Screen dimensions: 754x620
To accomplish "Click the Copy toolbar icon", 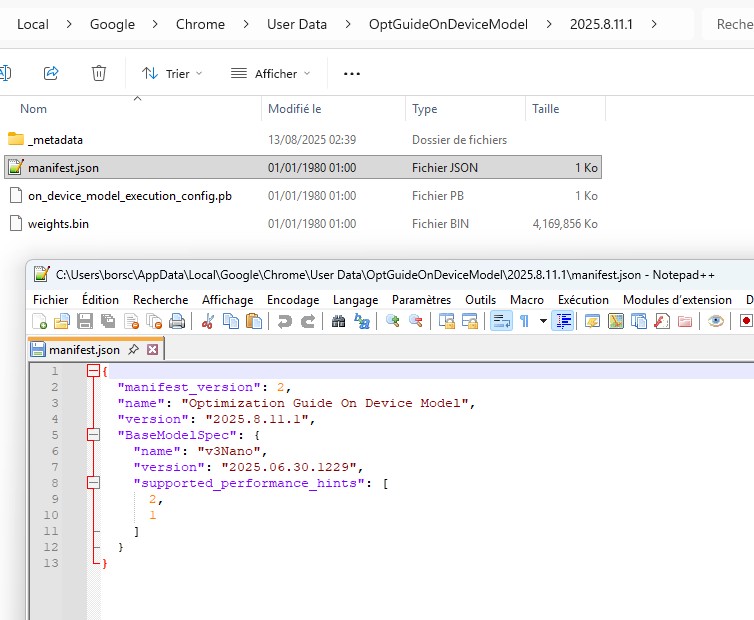I will 231,321.
